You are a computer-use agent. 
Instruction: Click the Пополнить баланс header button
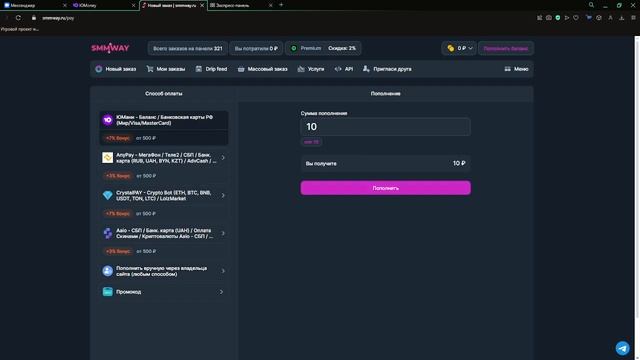(x=506, y=48)
